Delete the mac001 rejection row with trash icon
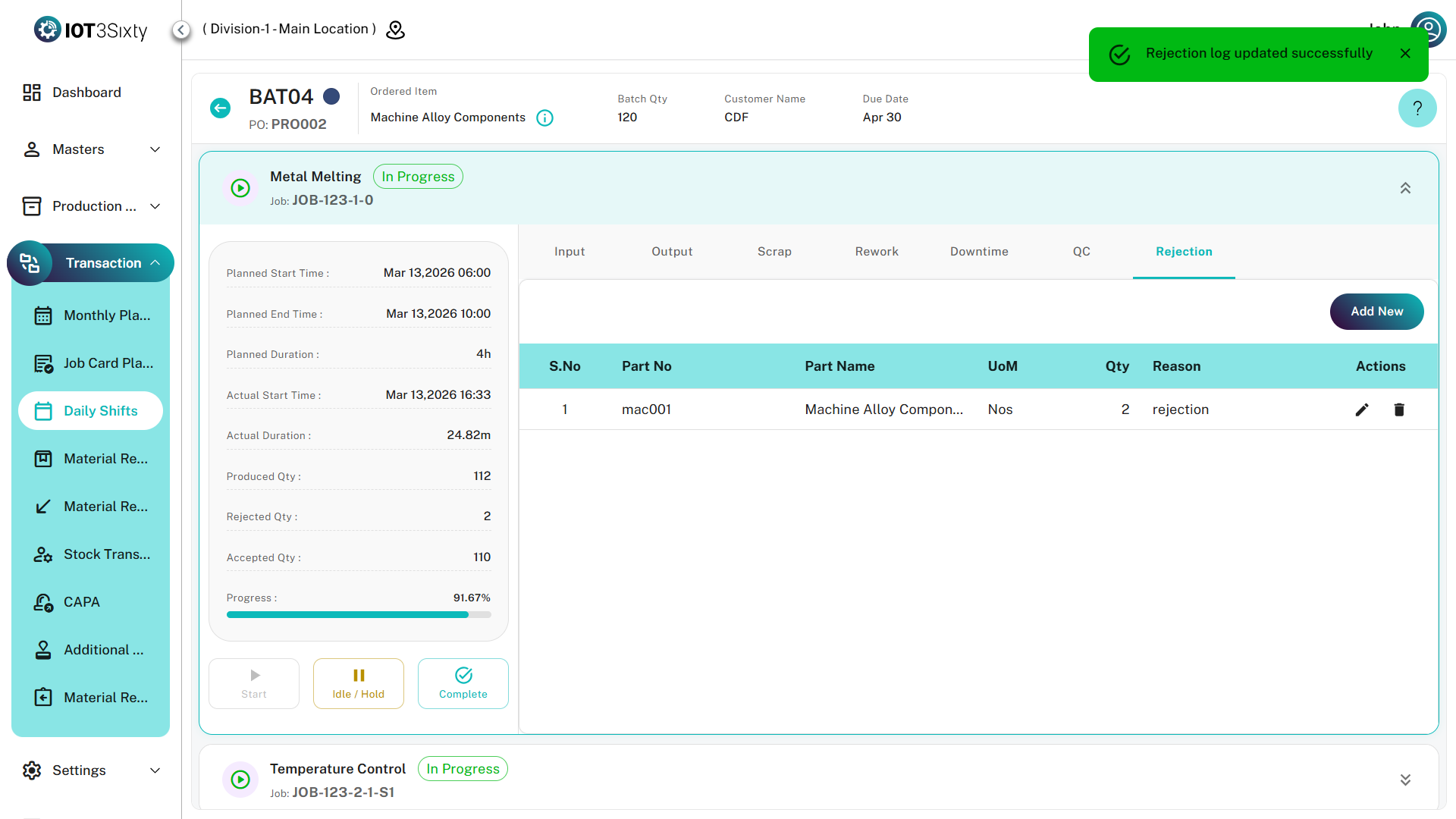 point(1399,409)
